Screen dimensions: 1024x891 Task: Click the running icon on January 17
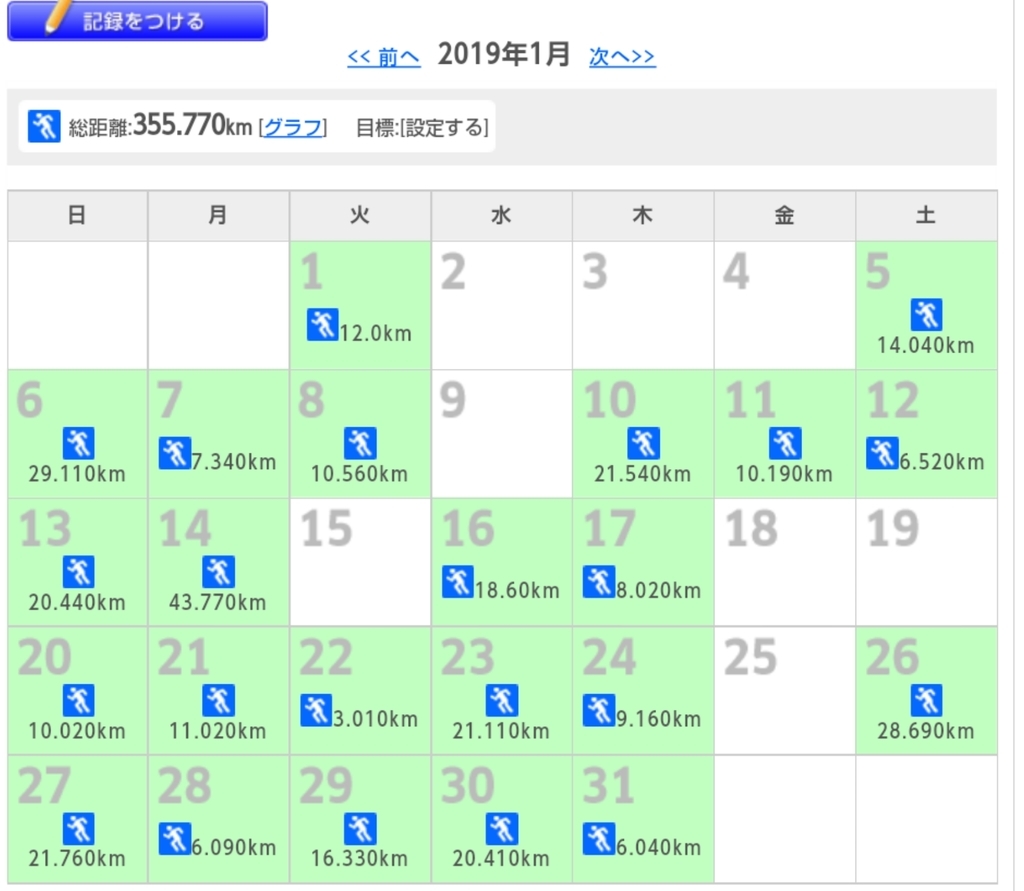pyautogui.click(x=599, y=582)
